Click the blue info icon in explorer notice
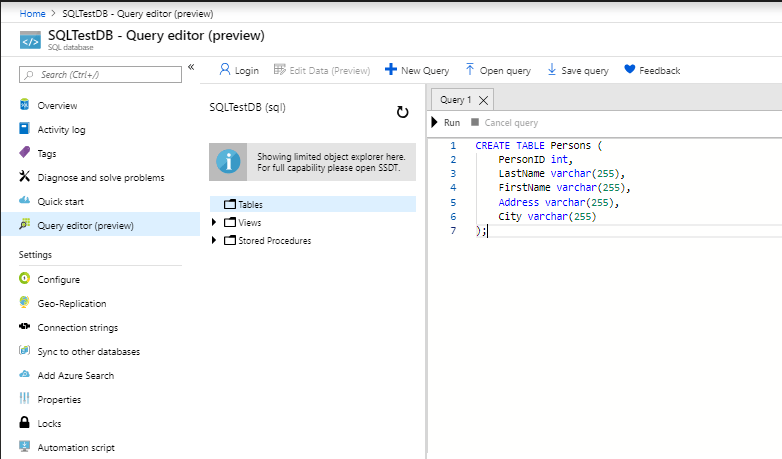Screen dimensions: 782x459 tap(228, 162)
